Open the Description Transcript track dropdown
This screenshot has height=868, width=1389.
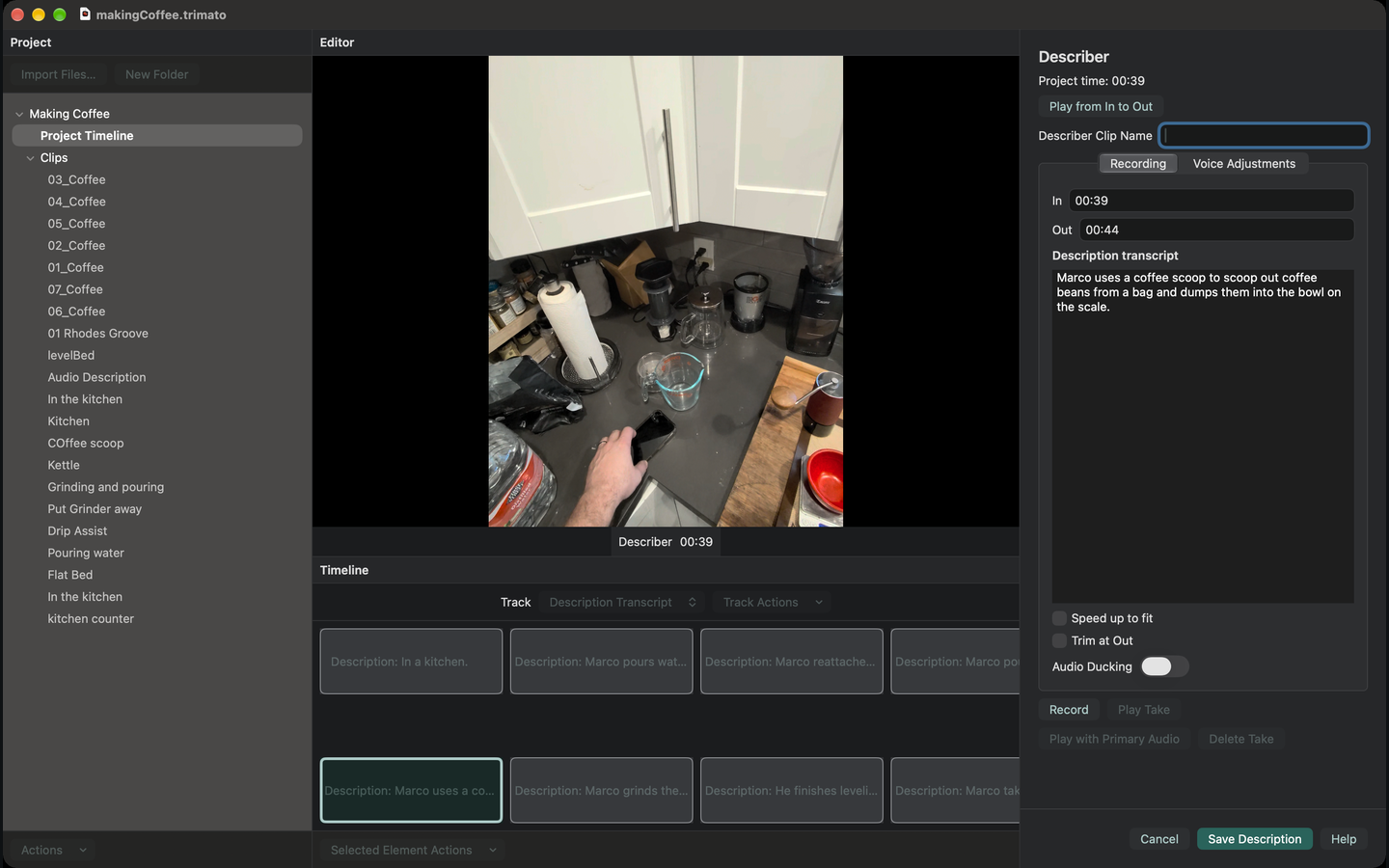click(x=622, y=602)
